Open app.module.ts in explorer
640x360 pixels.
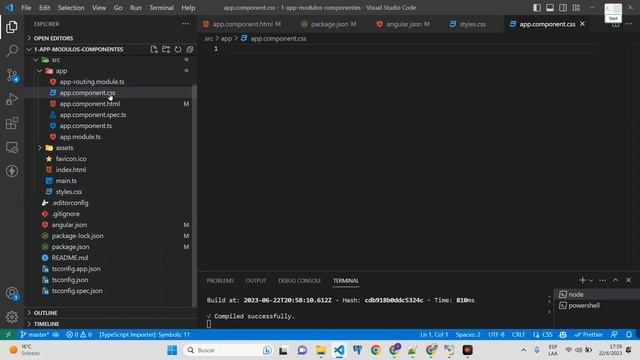coord(80,137)
